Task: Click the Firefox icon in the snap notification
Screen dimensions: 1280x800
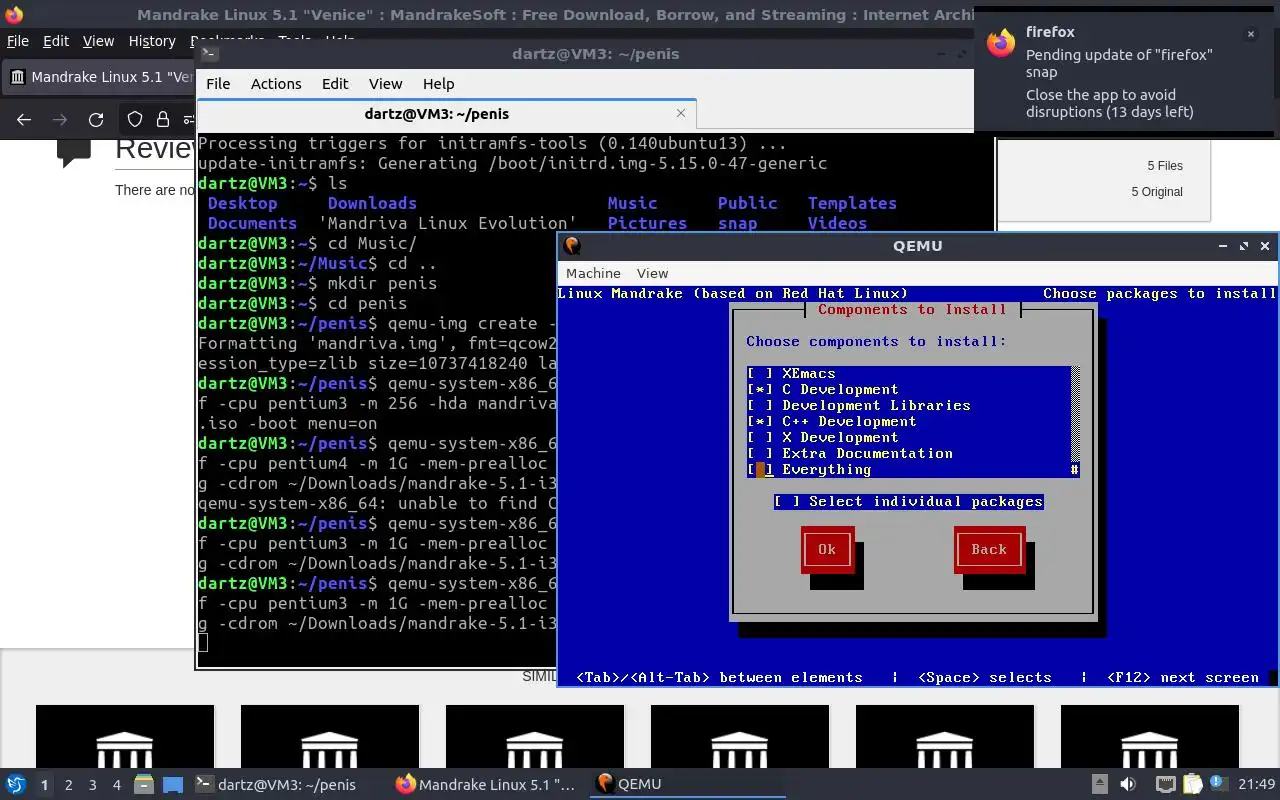Action: click(x=1000, y=43)
